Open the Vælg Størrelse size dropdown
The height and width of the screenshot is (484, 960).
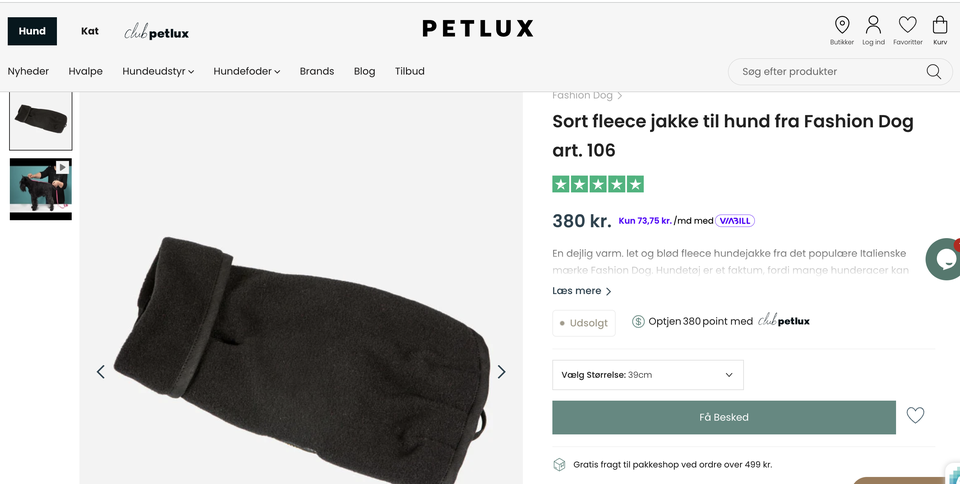tap(647, 375)
